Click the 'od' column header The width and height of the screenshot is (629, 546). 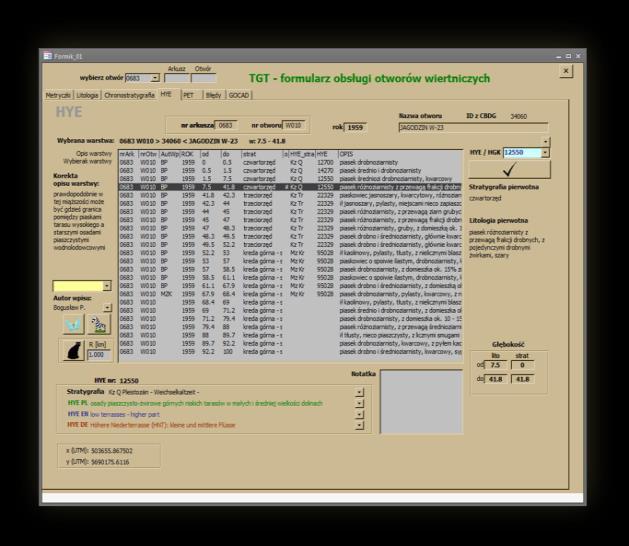211,154
